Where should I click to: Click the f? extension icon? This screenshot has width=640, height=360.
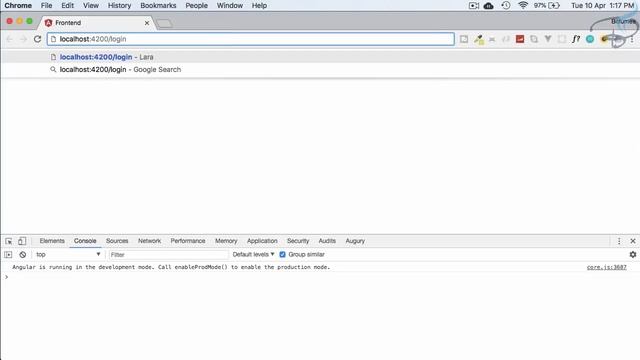(x=576, y=39)
